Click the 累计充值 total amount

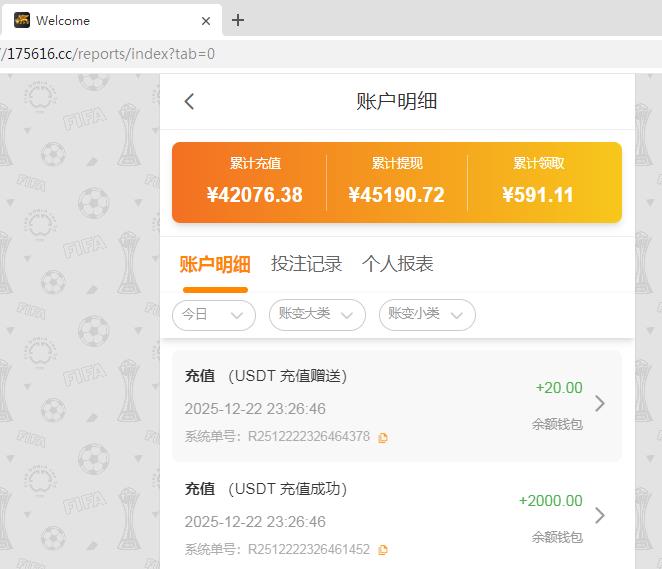(255, 194)
